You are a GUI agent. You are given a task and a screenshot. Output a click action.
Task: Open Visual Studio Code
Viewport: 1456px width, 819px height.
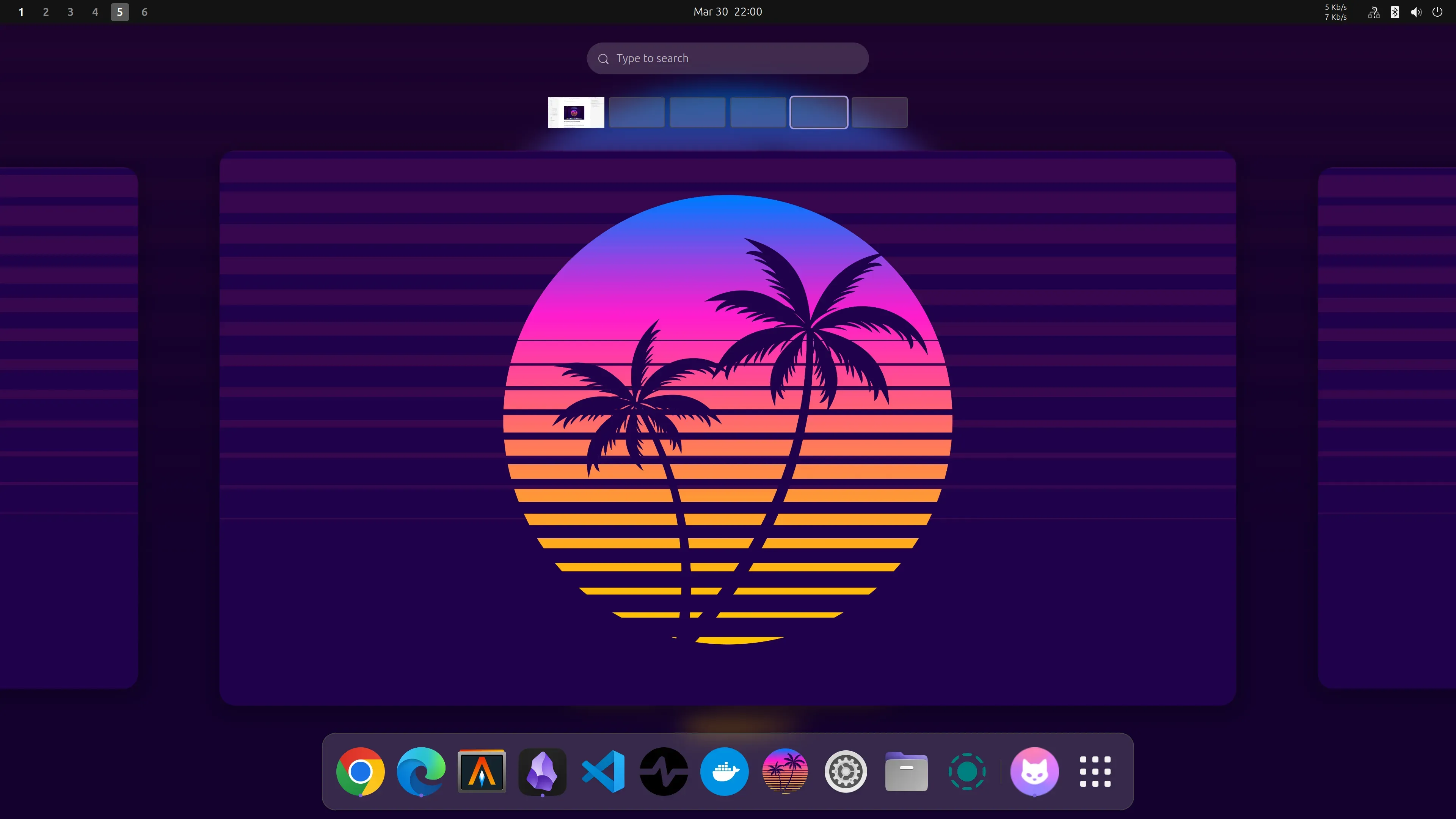(602, 771)
